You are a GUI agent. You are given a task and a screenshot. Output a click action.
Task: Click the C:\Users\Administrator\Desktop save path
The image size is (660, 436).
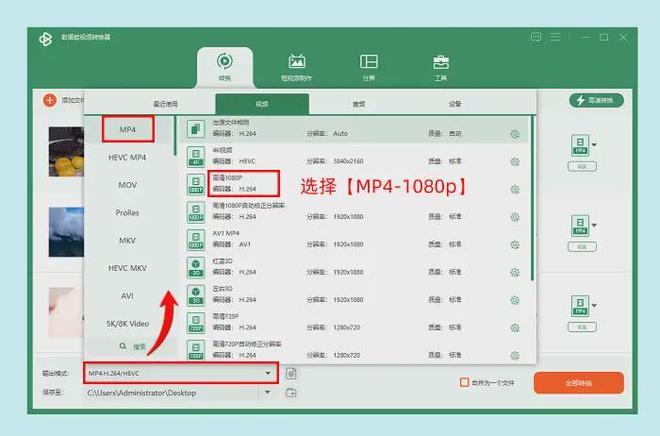(142, 393)
